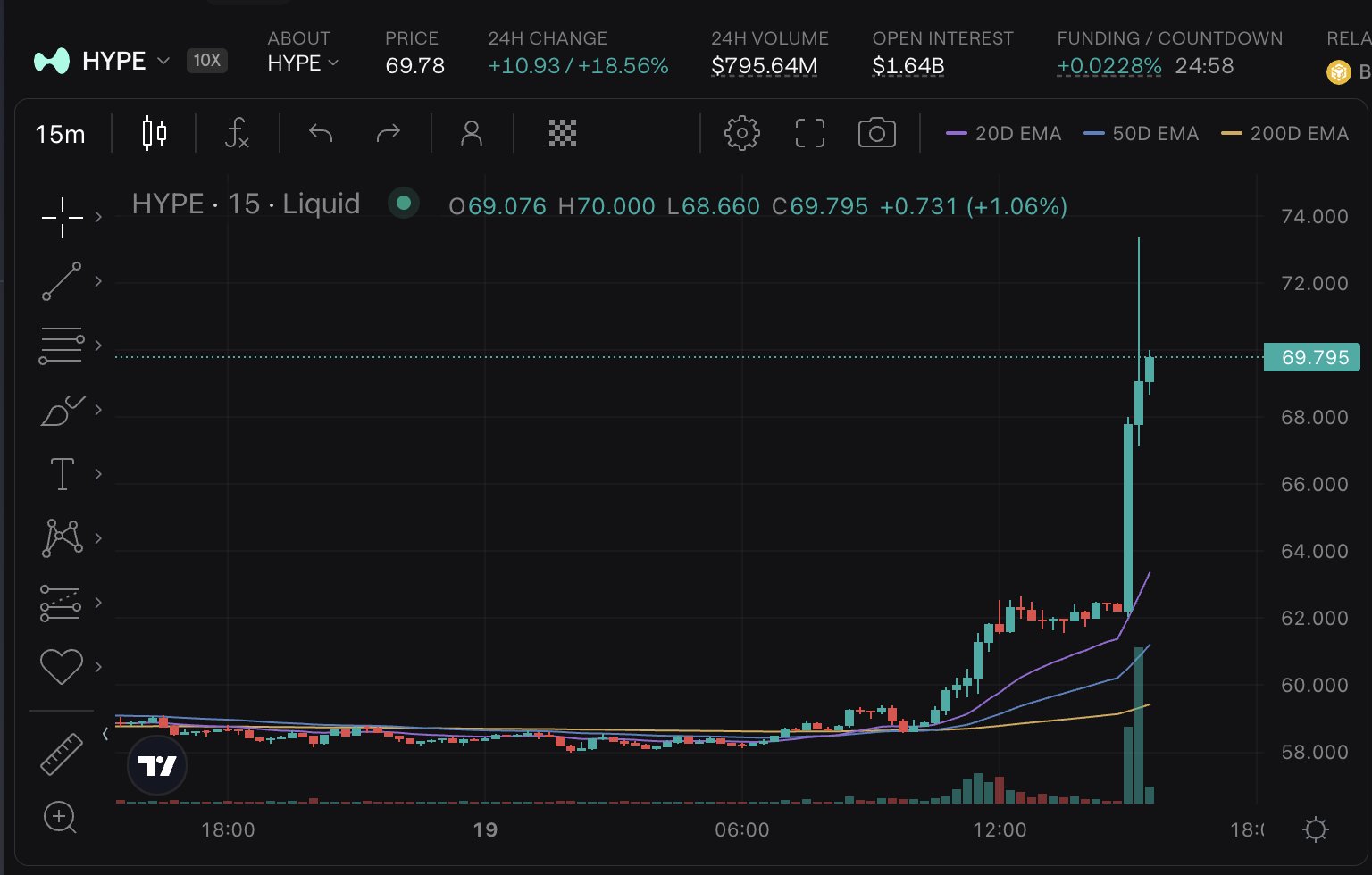This screenshot has width=1372, height=875.
Task: Open the favorites heart icon tool
Action: tap(62, 667)
